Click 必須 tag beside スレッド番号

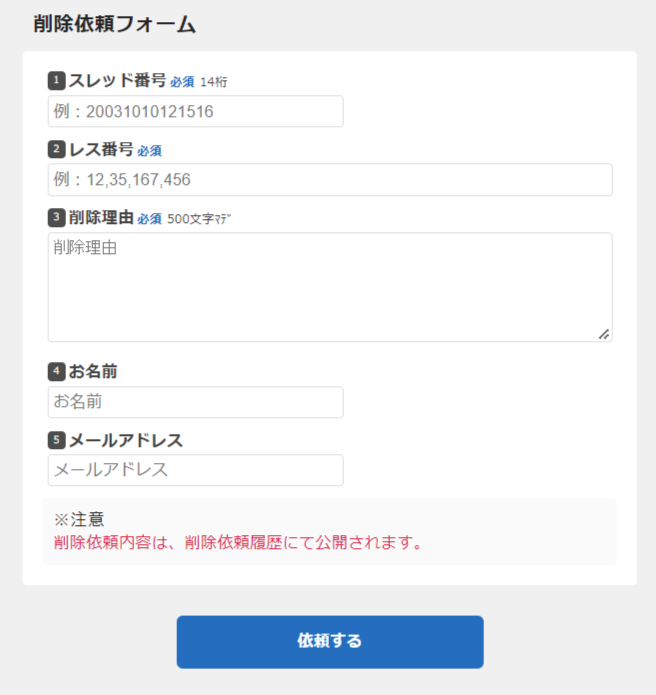click(182, 82)
